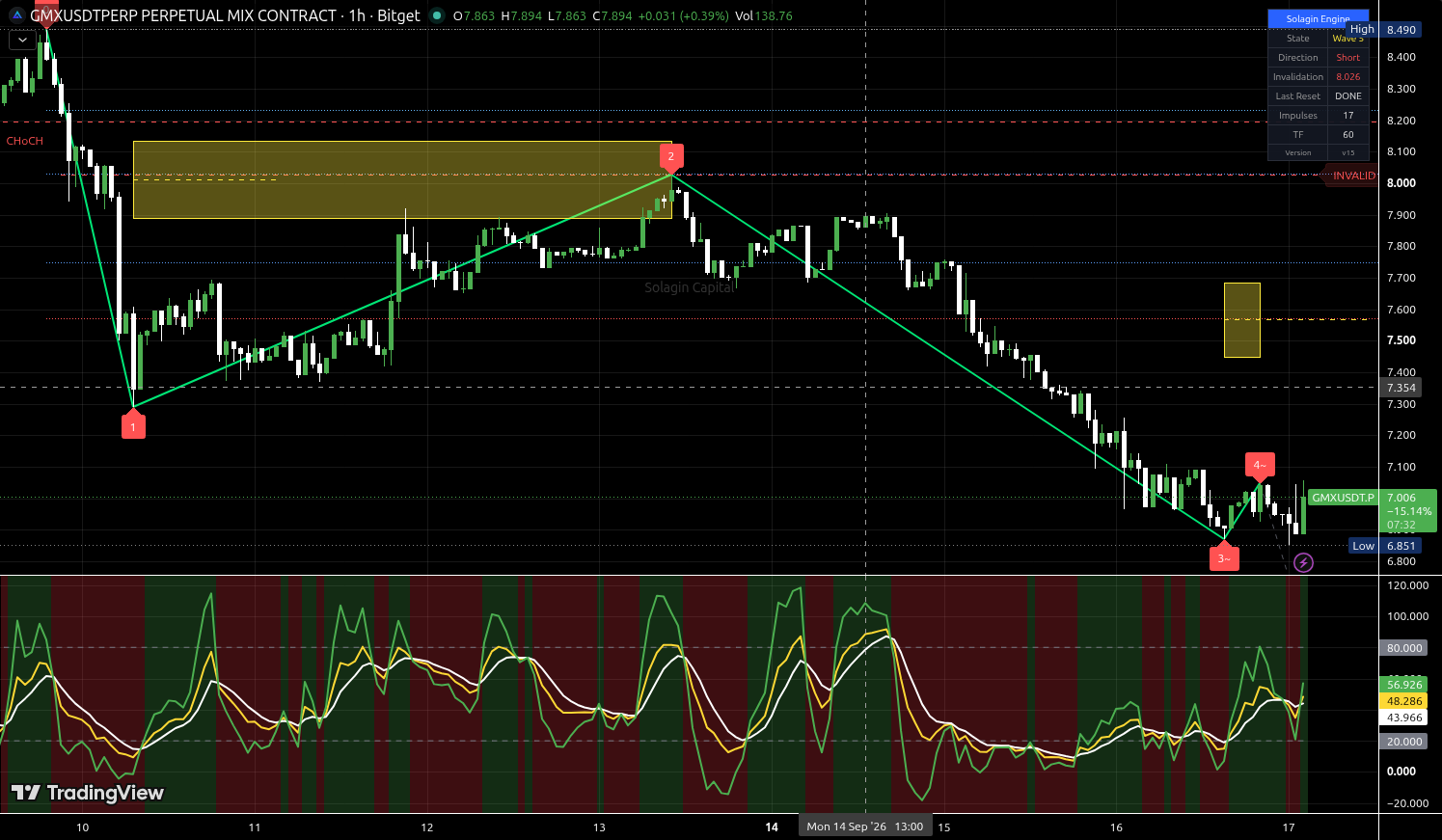Click the GMXUSDT.P last price label
Screen dimensions: 1442x840
coord(1343,498)
